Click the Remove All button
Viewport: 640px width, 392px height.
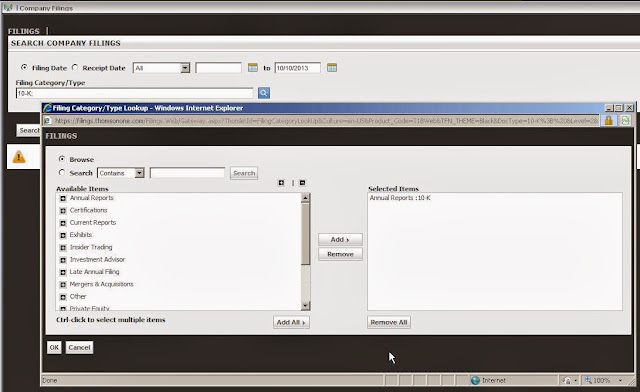(x=389, y=322)
